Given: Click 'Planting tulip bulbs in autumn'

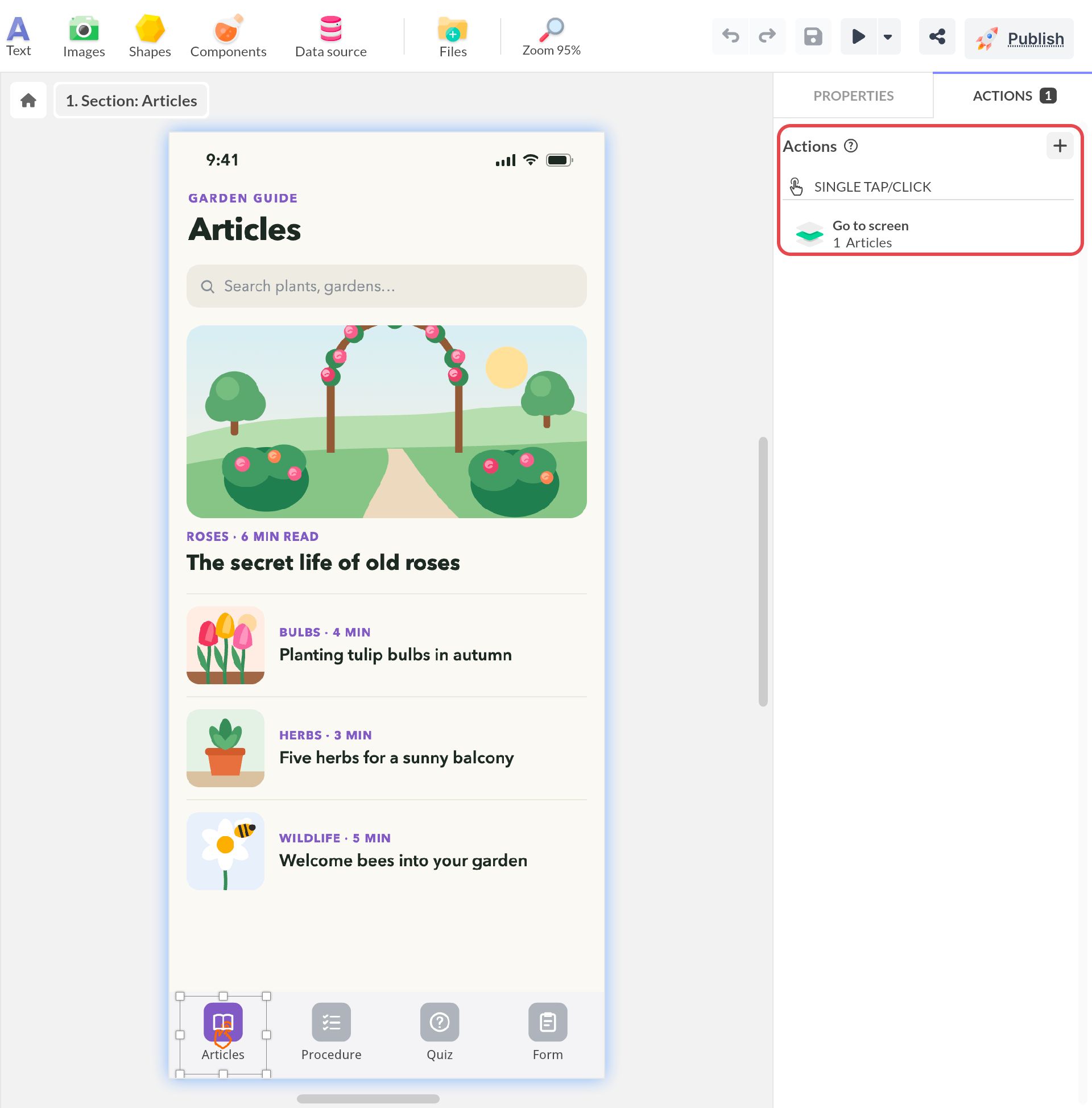Looking at the screenshot, I should (x=395, y=654).
